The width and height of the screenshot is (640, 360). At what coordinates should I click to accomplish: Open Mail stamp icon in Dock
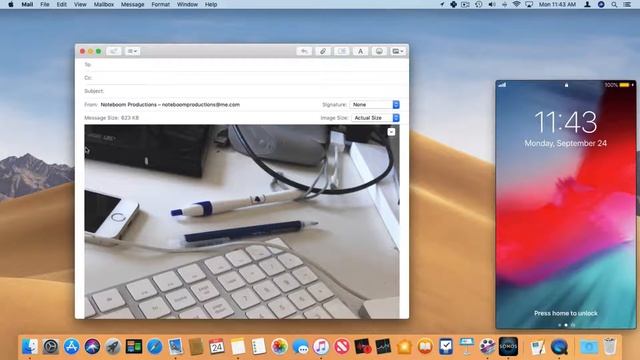[176, 347]
